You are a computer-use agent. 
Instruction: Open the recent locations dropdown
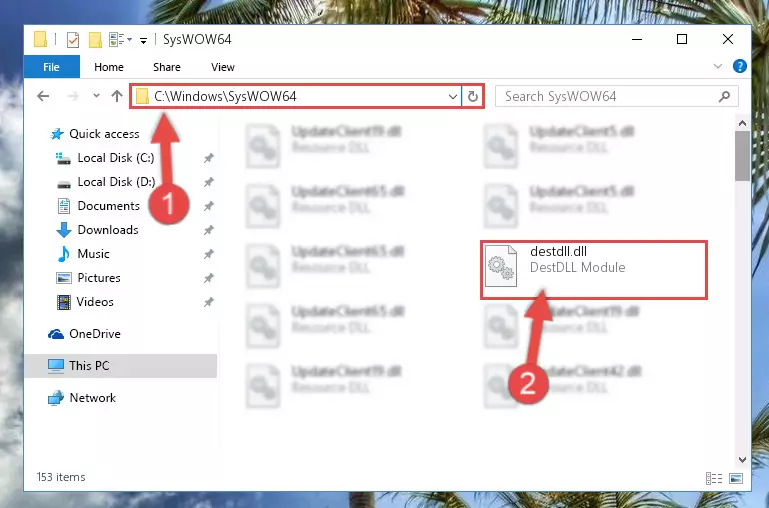96,96
